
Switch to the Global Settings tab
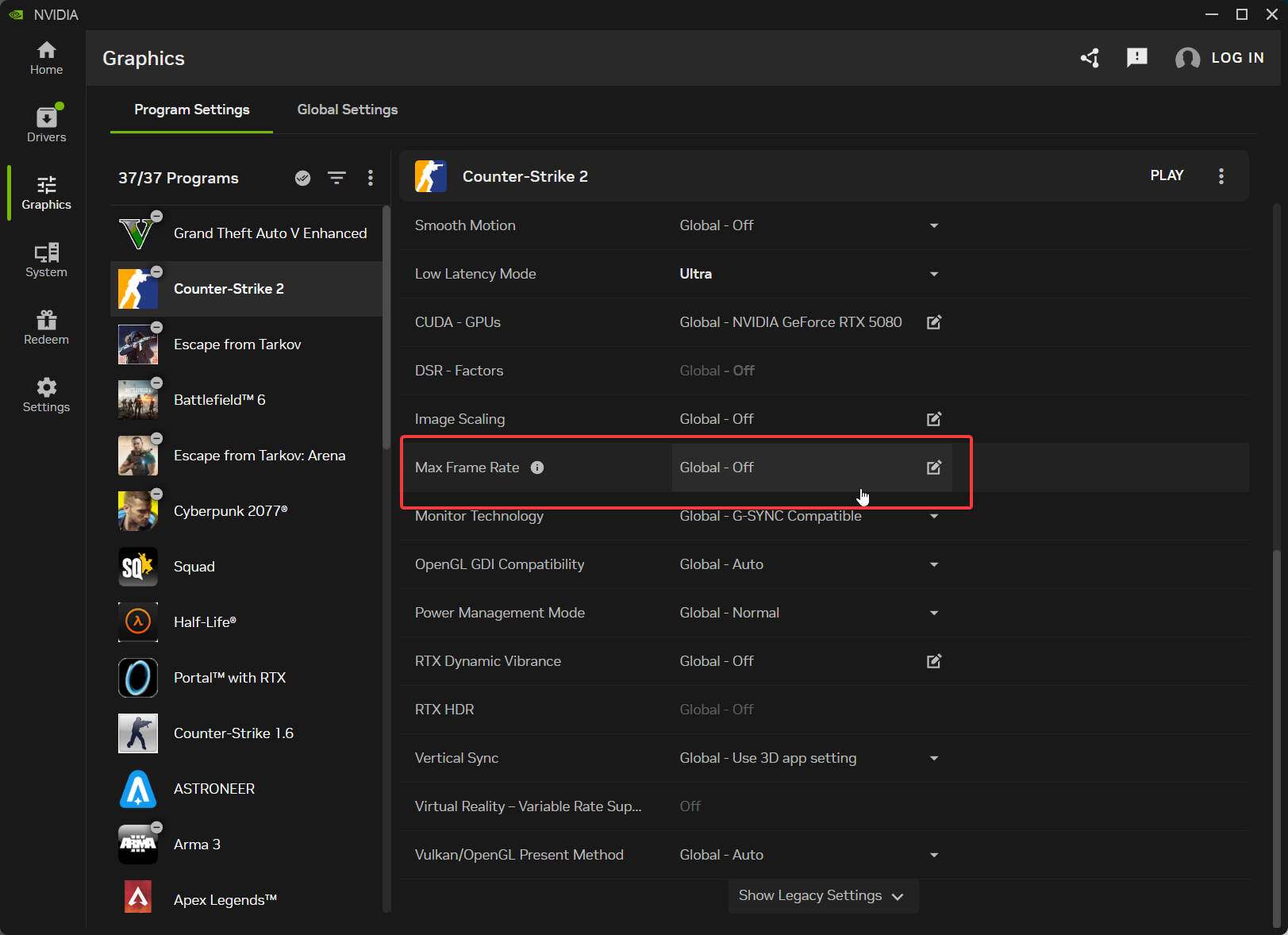[x=348, y=110]
